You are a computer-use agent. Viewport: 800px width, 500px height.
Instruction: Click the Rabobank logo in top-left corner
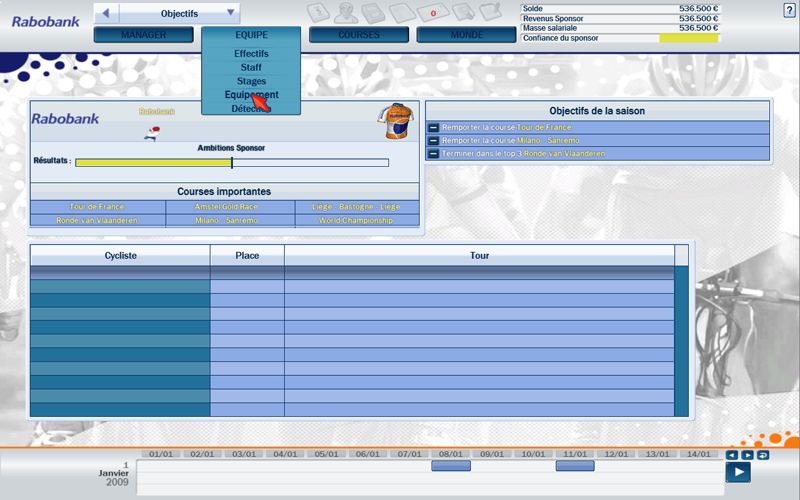pos(45,22)
